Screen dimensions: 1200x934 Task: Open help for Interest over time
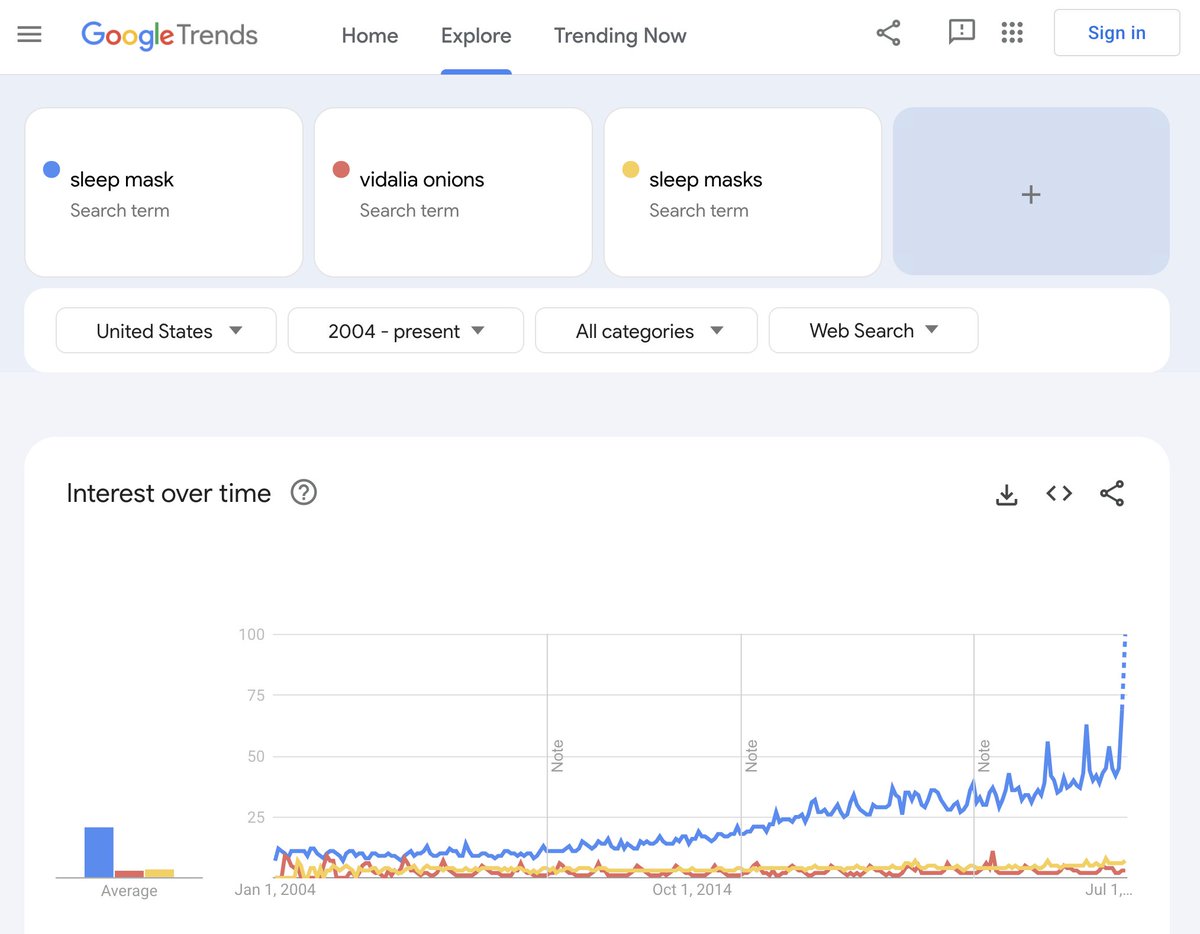(303, 493)
